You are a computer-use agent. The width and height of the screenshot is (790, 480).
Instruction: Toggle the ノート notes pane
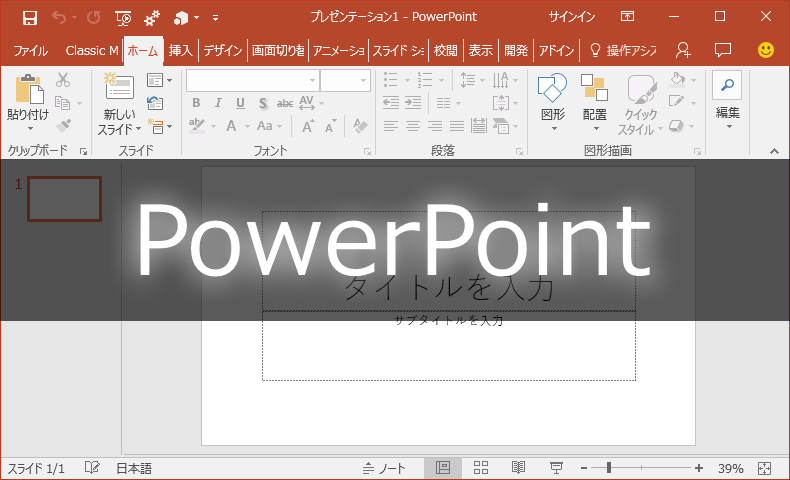384,468
